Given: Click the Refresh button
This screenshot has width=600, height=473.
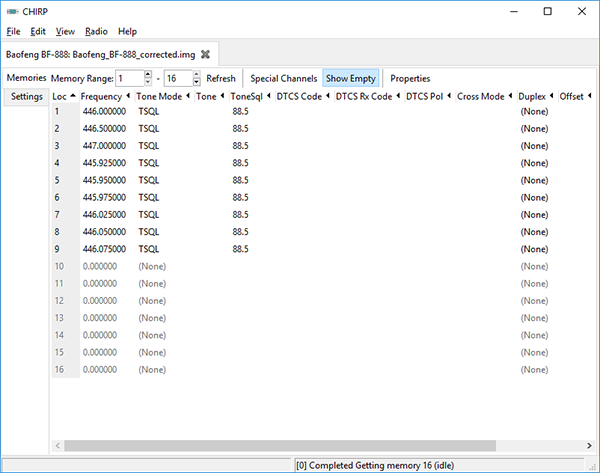Looking at the screenshot, I should pos(221,78).
